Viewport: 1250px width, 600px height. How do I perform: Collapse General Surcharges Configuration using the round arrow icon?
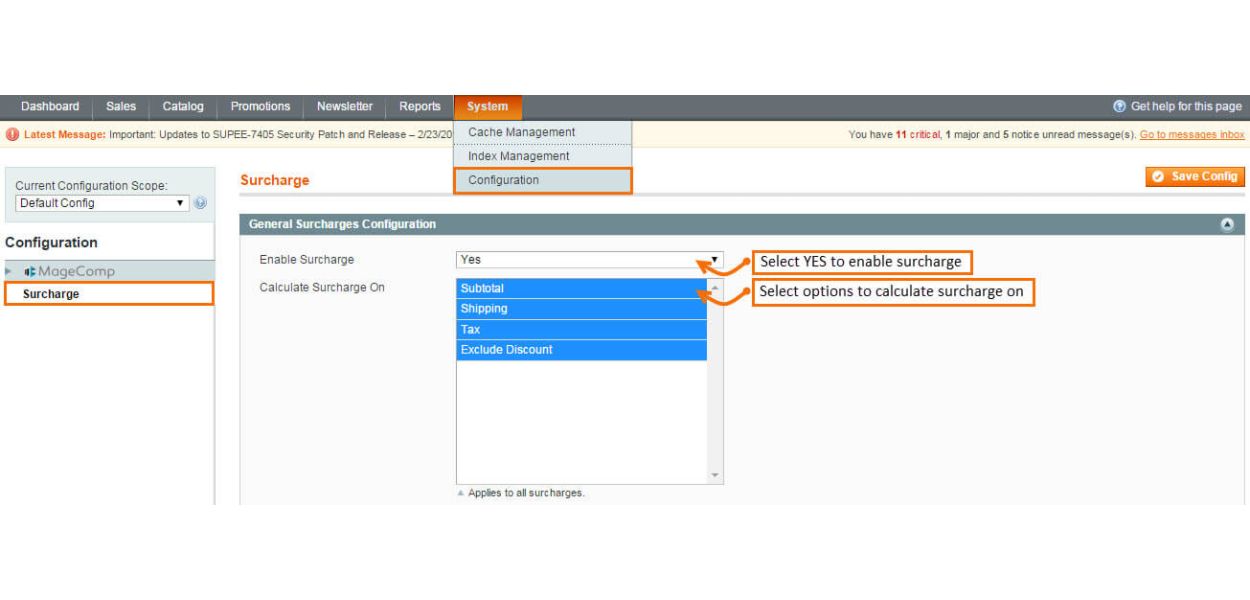click(1227, 225)
